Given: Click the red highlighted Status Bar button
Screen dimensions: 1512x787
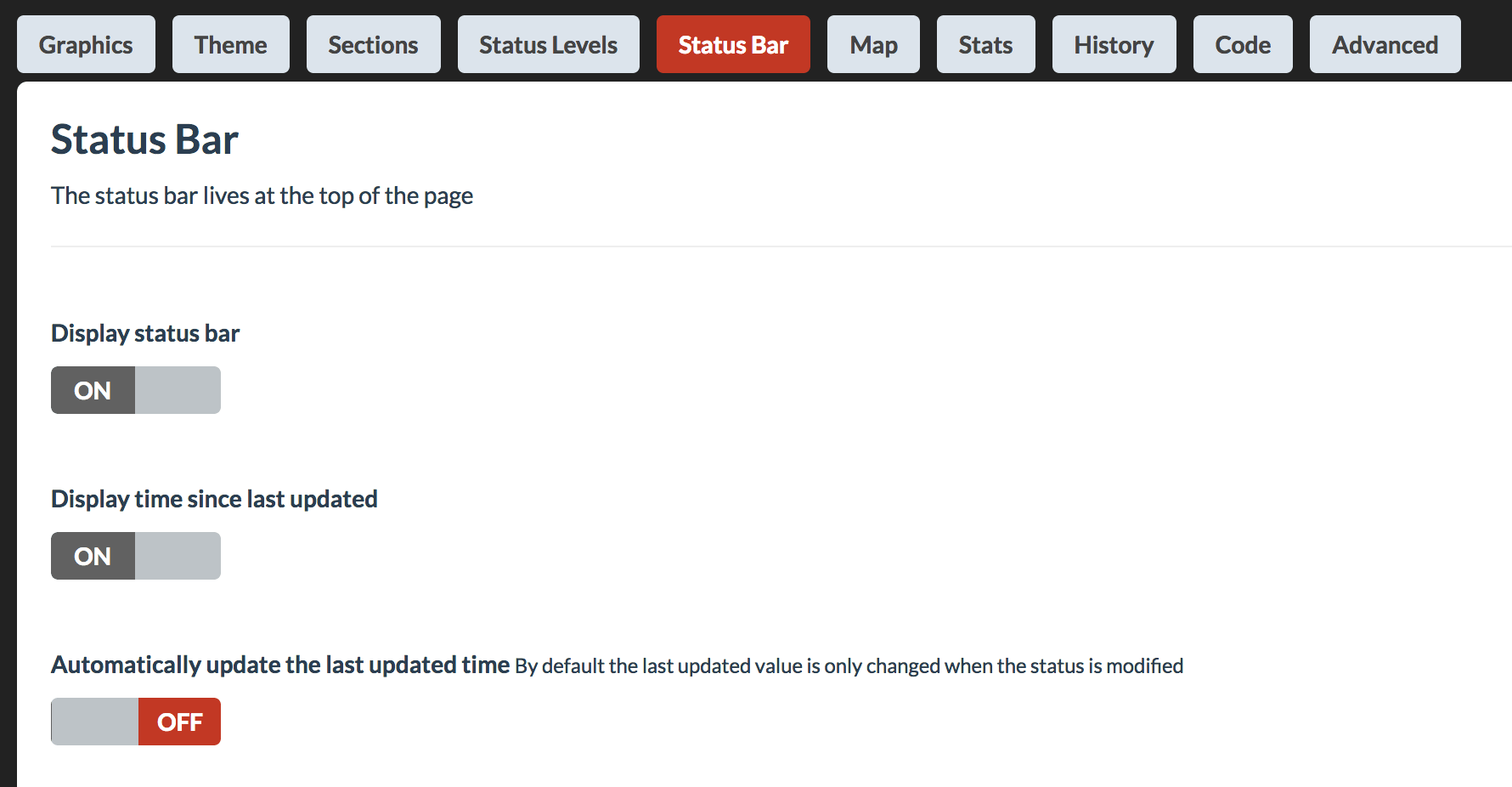Looking at the screenshot, I should point(732,44).
